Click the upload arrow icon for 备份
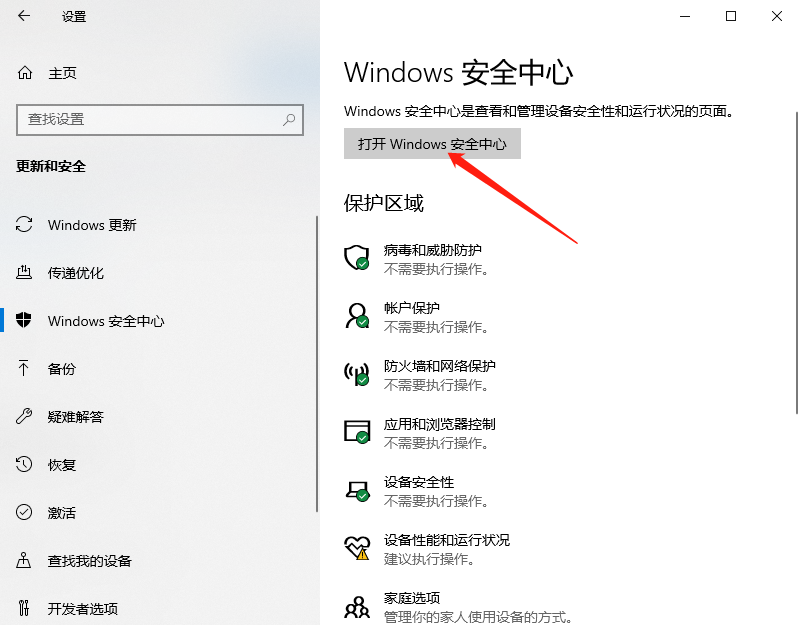The image size is (800, 625). point(23,368)
